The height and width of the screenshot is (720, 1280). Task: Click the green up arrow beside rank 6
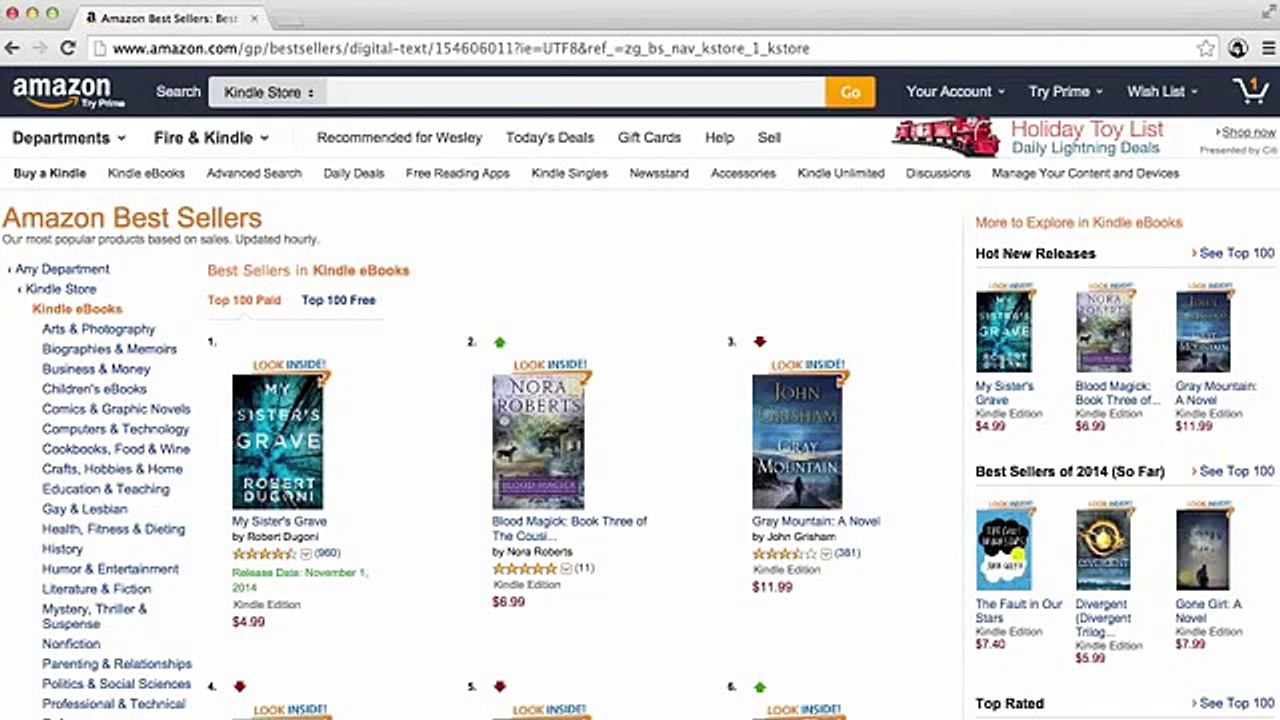(759, 687)
